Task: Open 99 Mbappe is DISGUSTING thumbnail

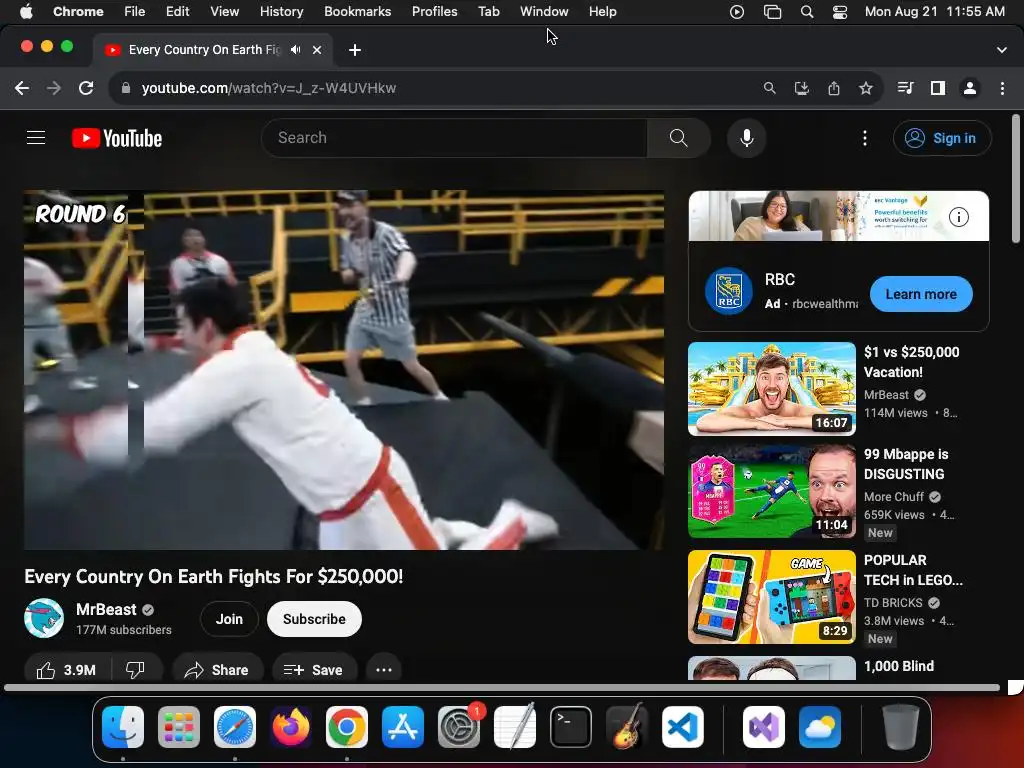Action: (x=772, y=492)
